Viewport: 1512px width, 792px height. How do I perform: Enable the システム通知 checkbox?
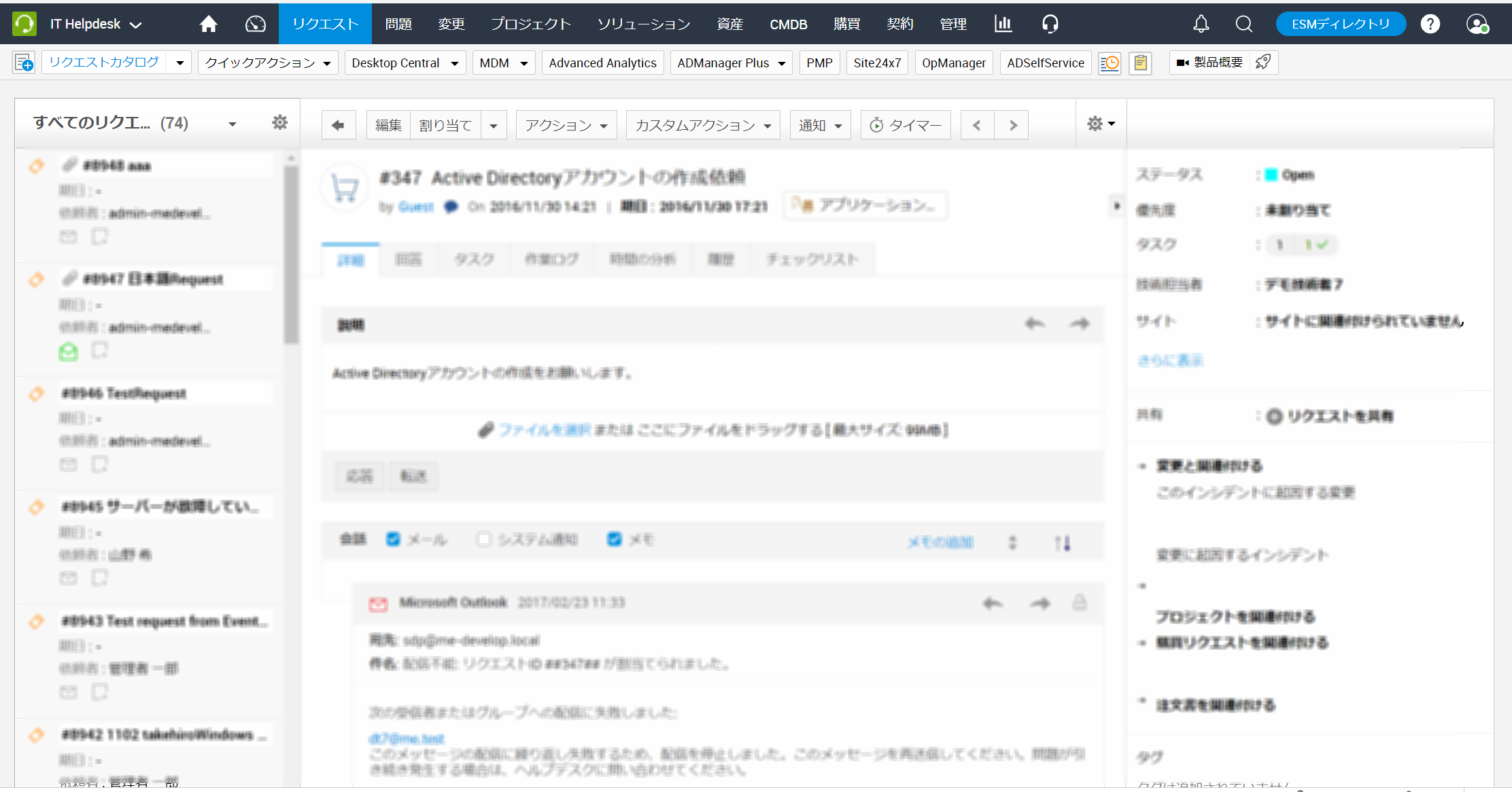[483, 539]
